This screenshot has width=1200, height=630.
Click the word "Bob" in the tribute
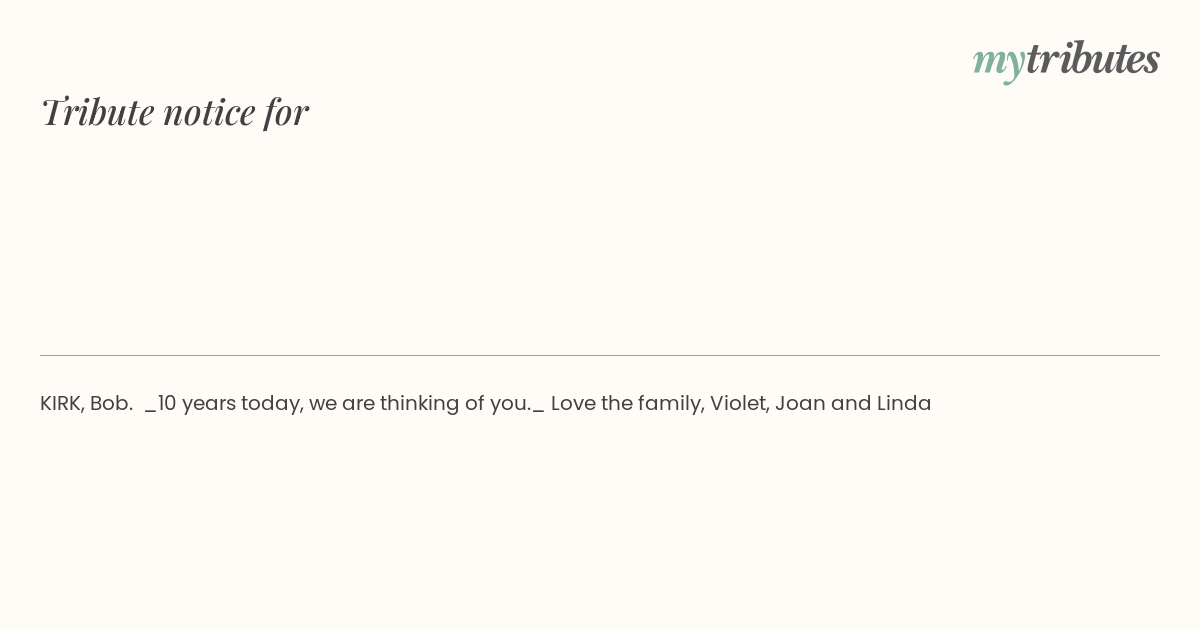pos(111,403)
